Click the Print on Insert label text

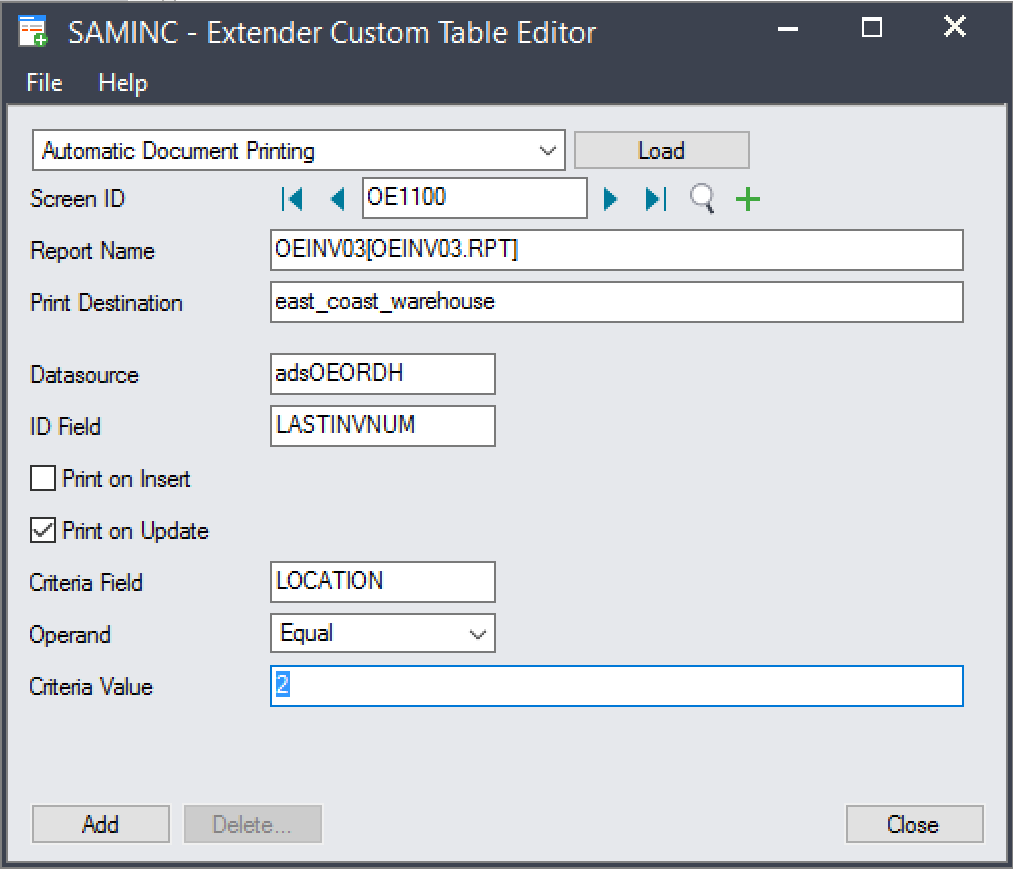click(127, 479)
